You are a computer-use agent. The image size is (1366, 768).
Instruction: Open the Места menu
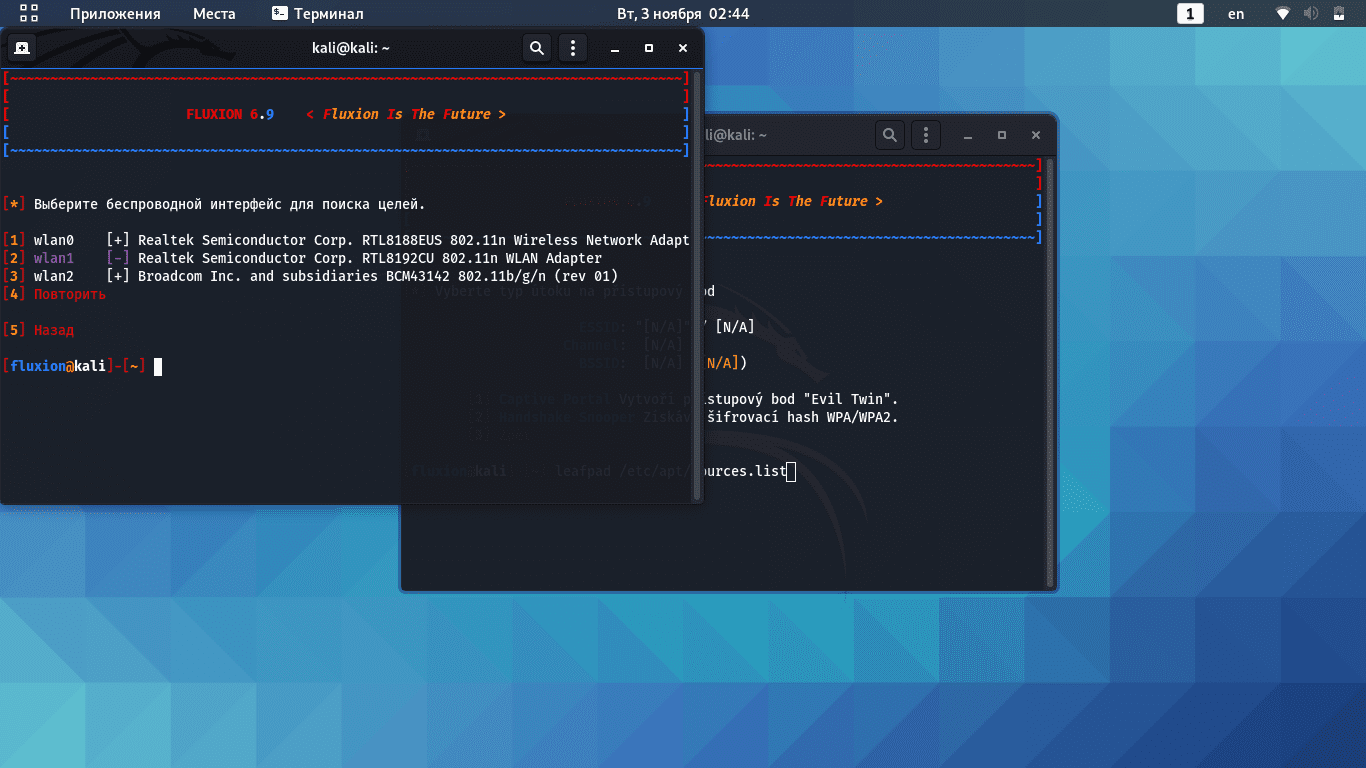coord(214,13)
